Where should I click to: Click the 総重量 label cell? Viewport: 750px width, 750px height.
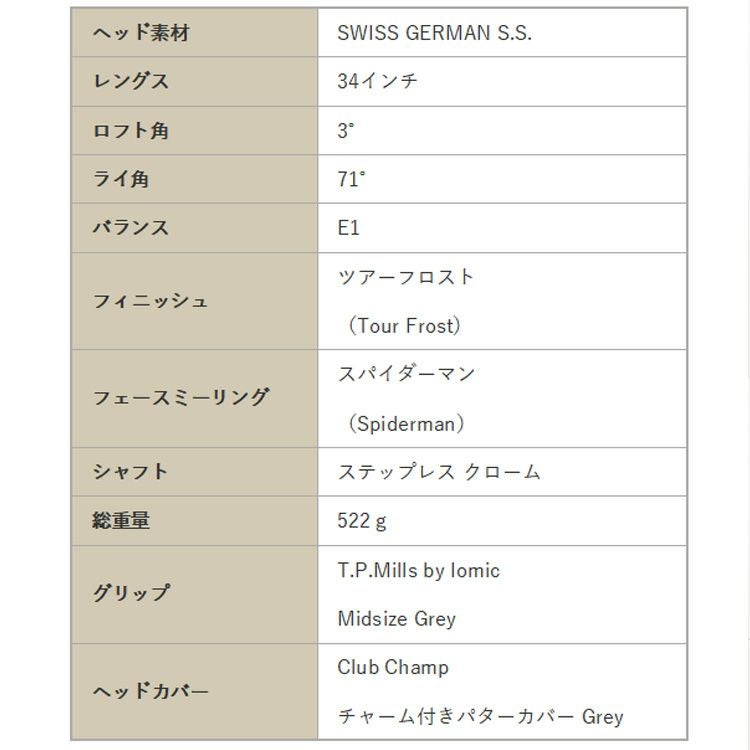pos(121,521)
